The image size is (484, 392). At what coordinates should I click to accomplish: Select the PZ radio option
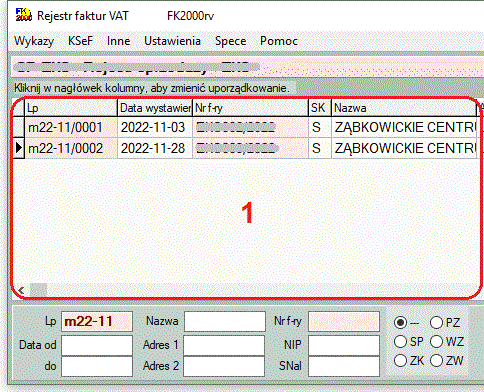point(436,322)
